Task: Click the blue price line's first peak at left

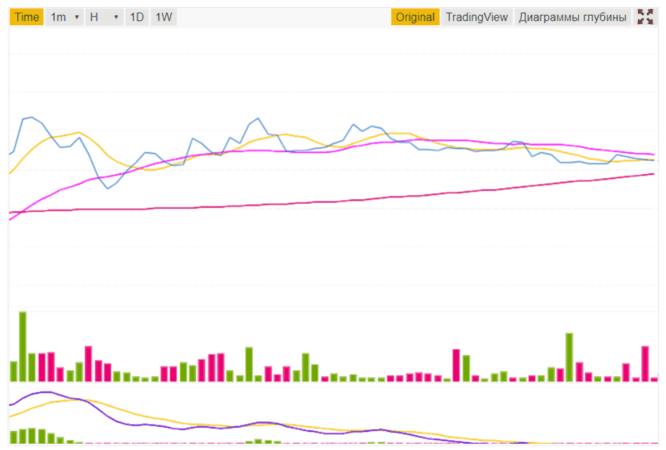Action: 28,118
